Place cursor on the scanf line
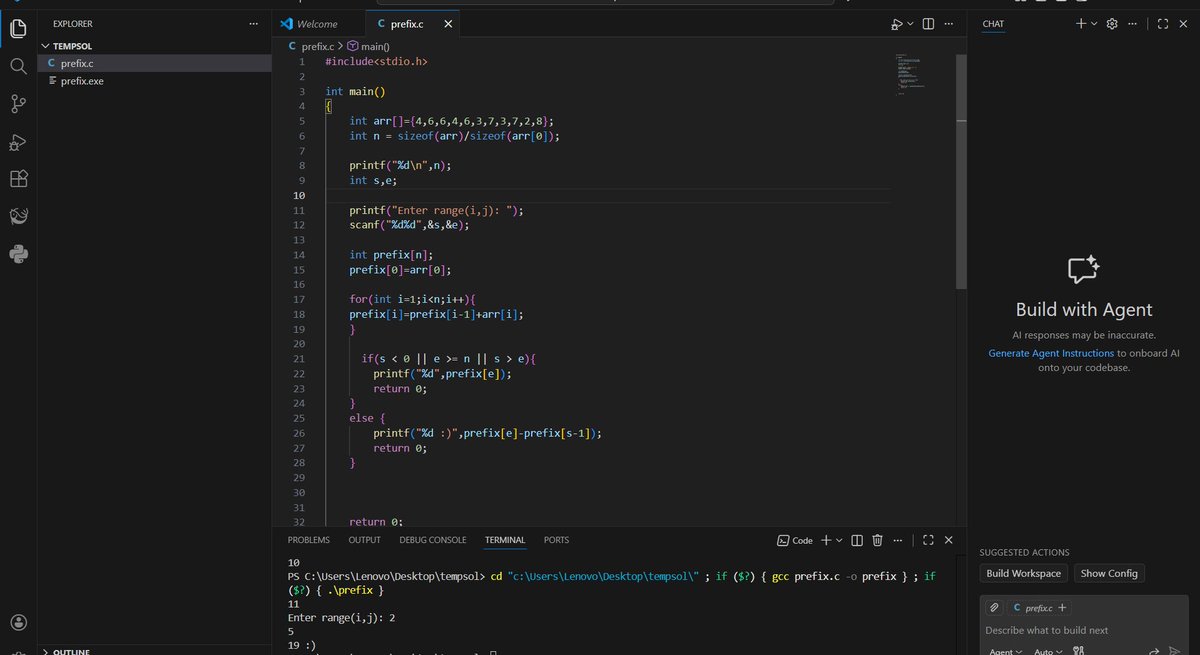 pyautogui.click(x=409, y=225)
